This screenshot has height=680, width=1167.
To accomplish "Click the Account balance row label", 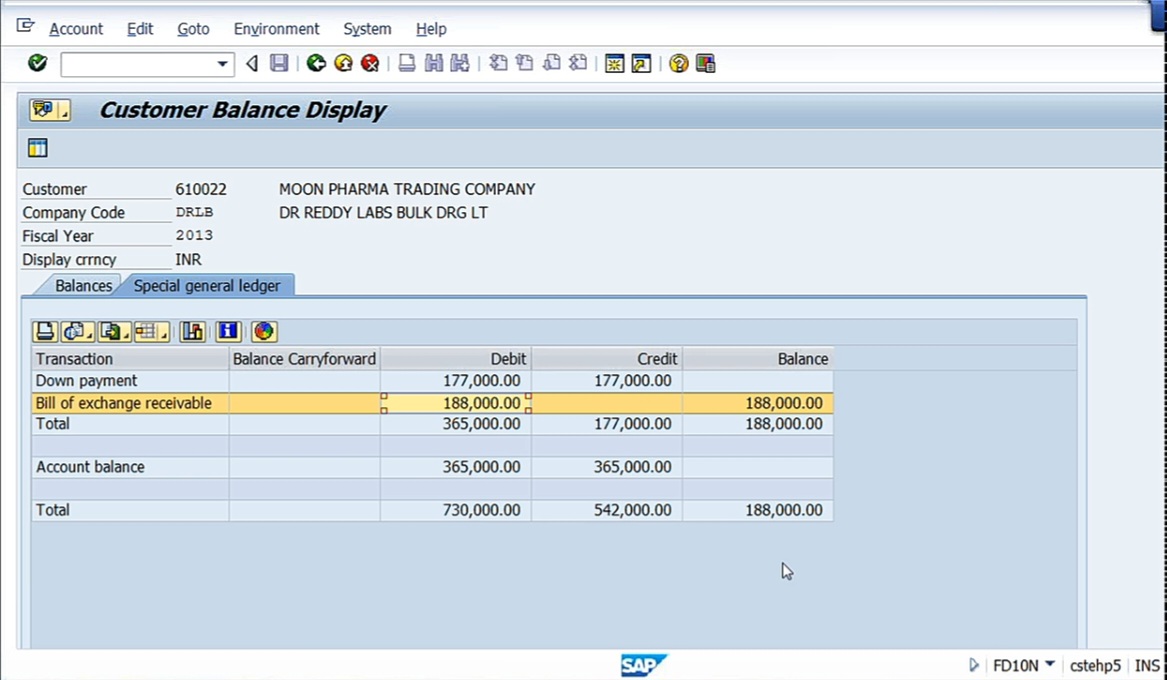I will pos(90,467).
